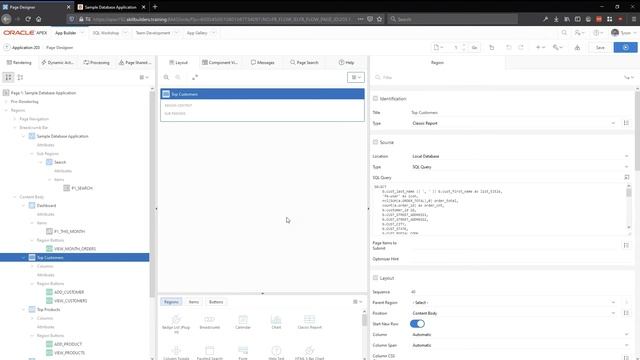Click the page lock icon
640x360 pixels.
[491, 47]
